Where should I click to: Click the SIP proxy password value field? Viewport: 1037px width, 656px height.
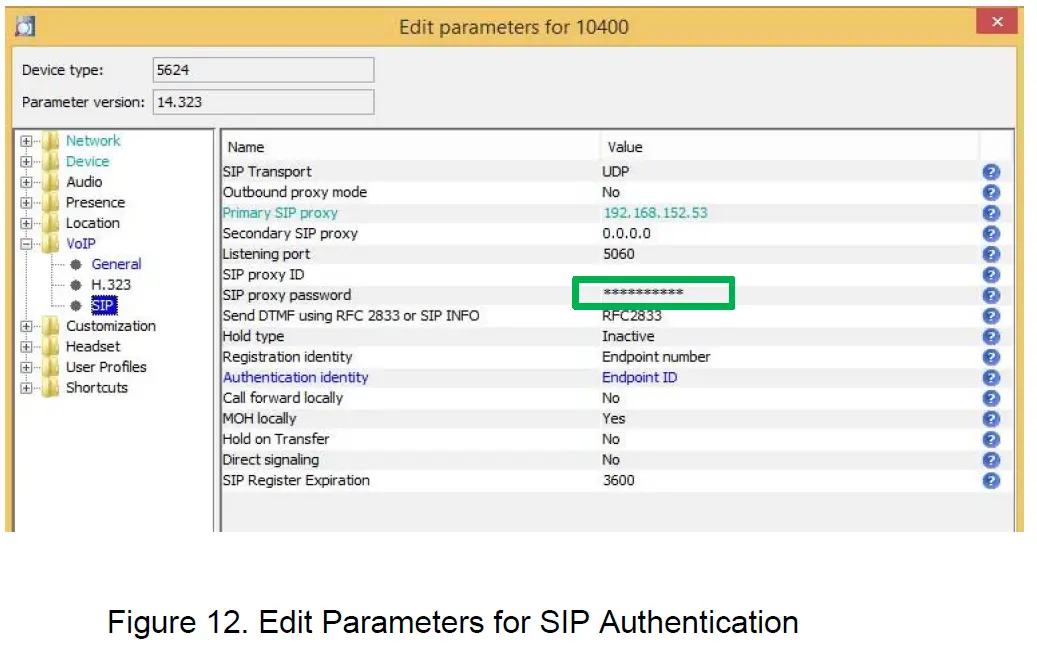pos(653,294)
